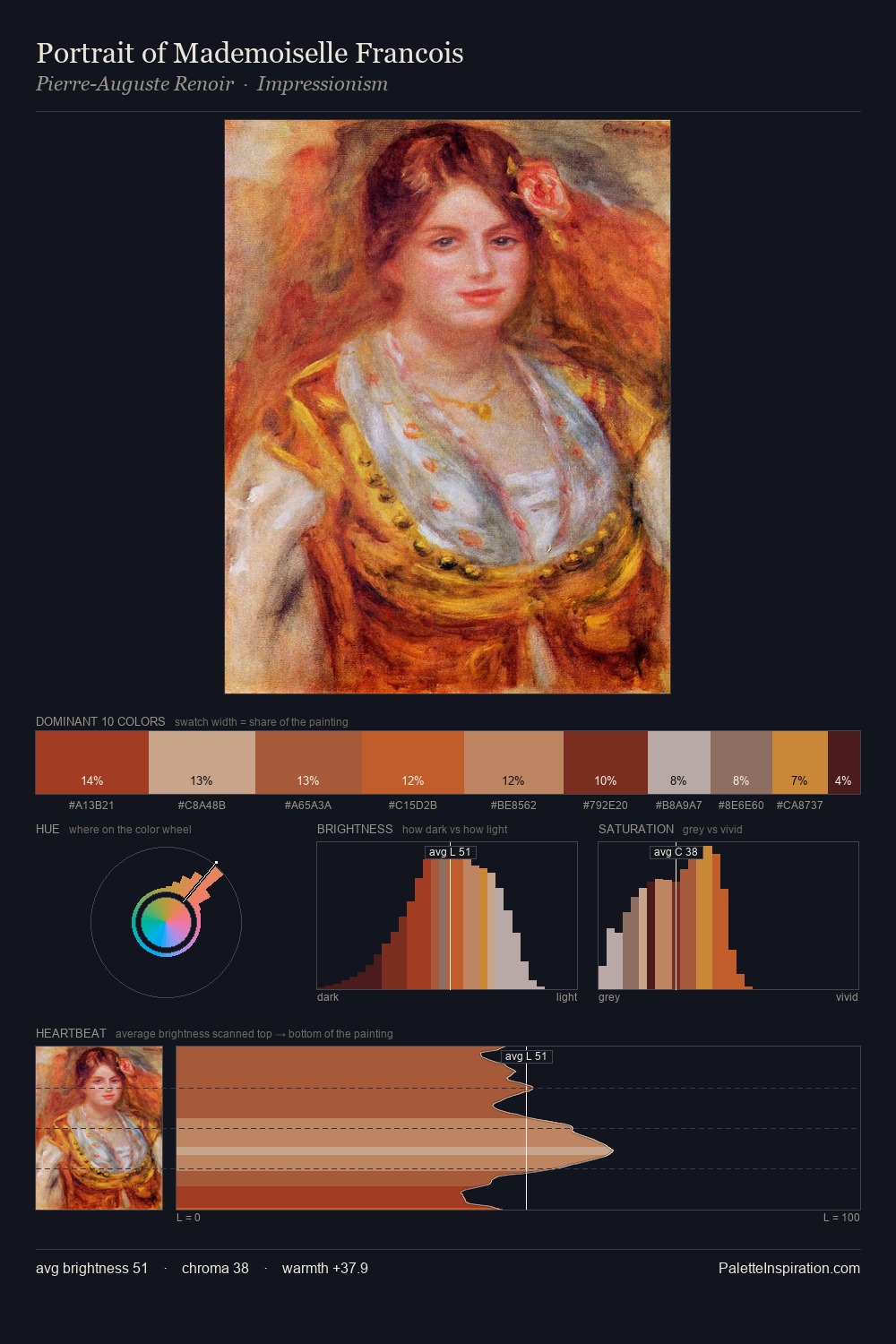
Task: Click the hex label #A65A3A
Action: pyautogui.click(x=308, y=806)
